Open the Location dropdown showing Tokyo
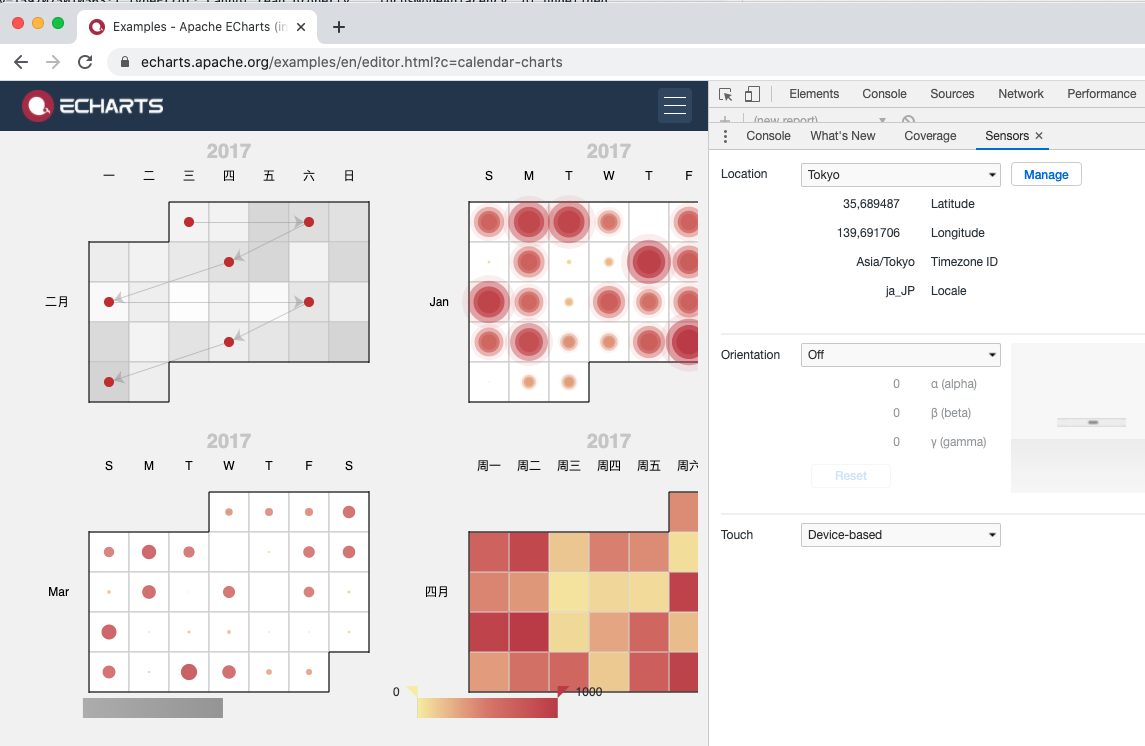 (900, 174)
